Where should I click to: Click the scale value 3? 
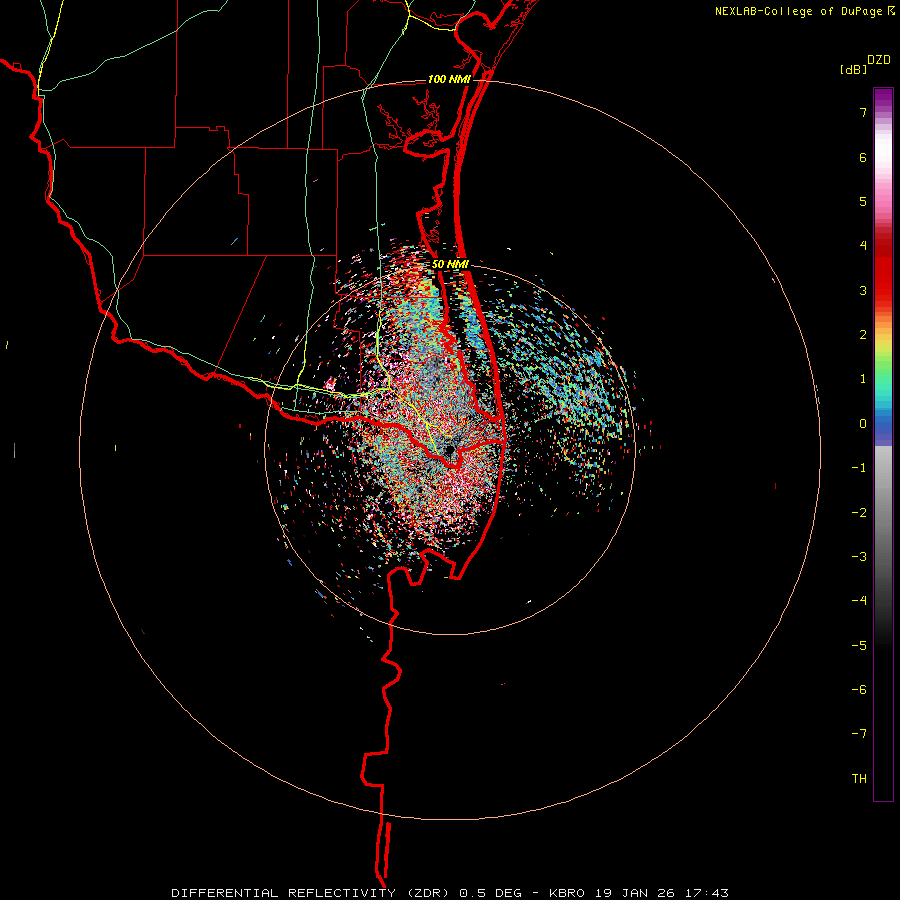(x=863, y=290)
